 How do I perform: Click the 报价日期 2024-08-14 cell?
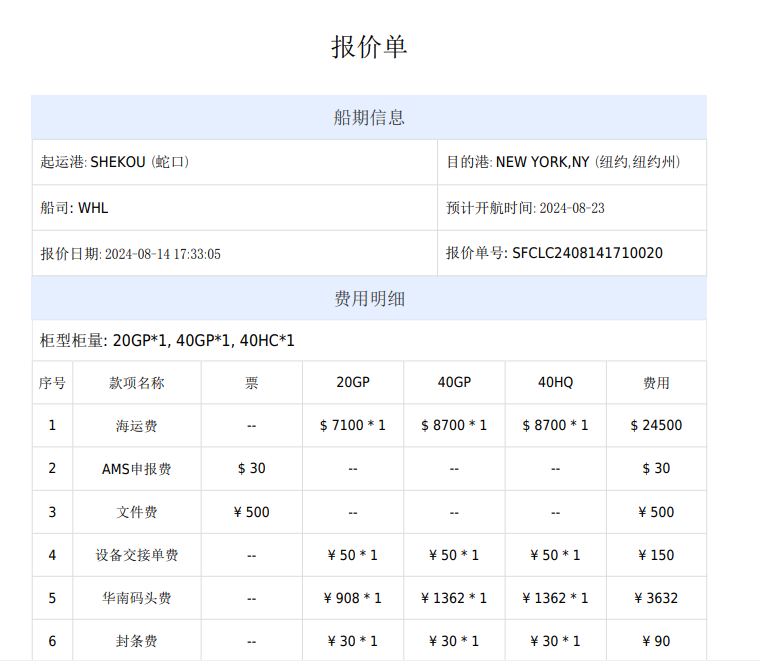tap(130, 254)
